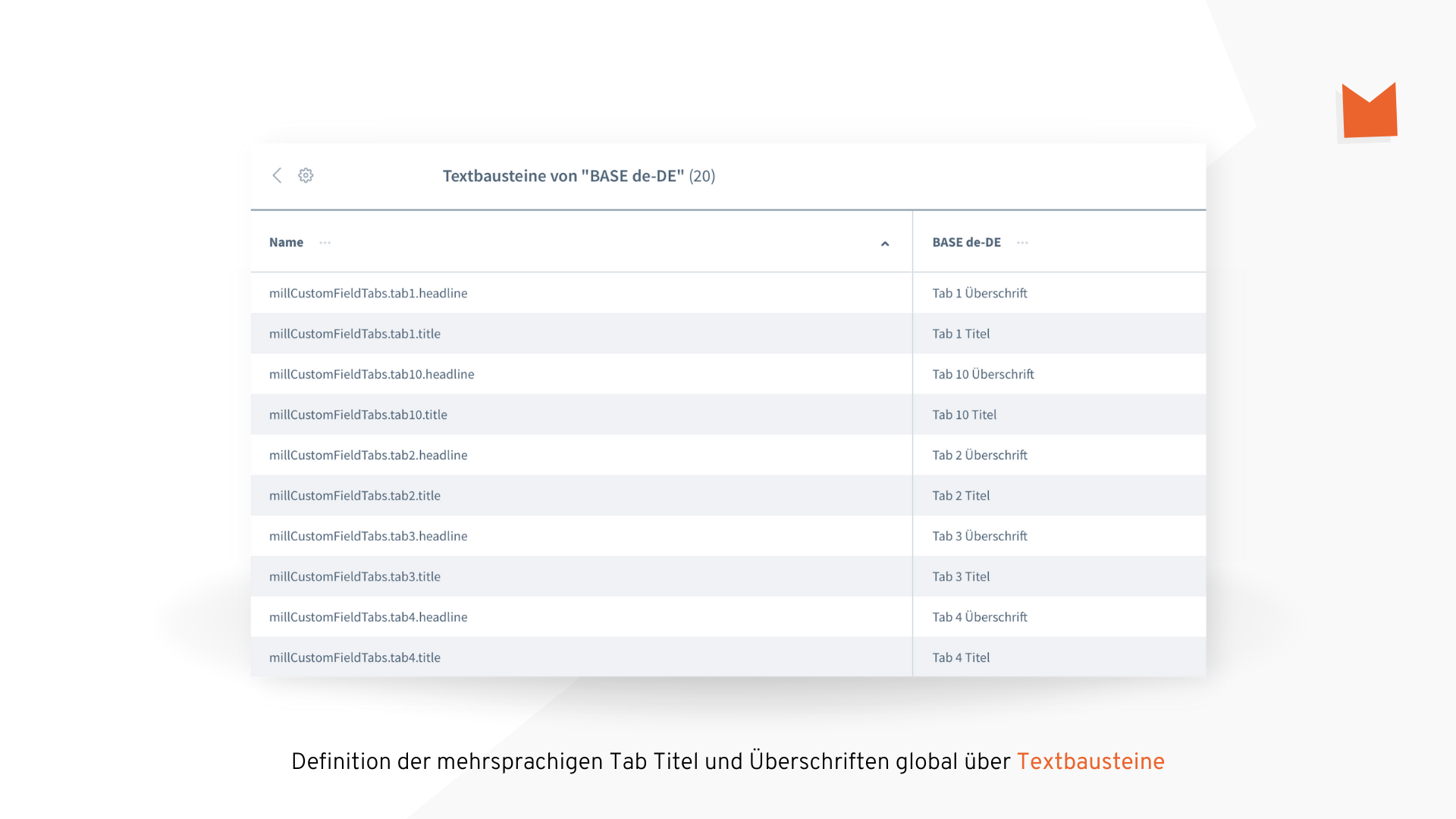Click the Textbausteine von "BASE de-DE" title
1456x819 pixels.
pos(579,176)
